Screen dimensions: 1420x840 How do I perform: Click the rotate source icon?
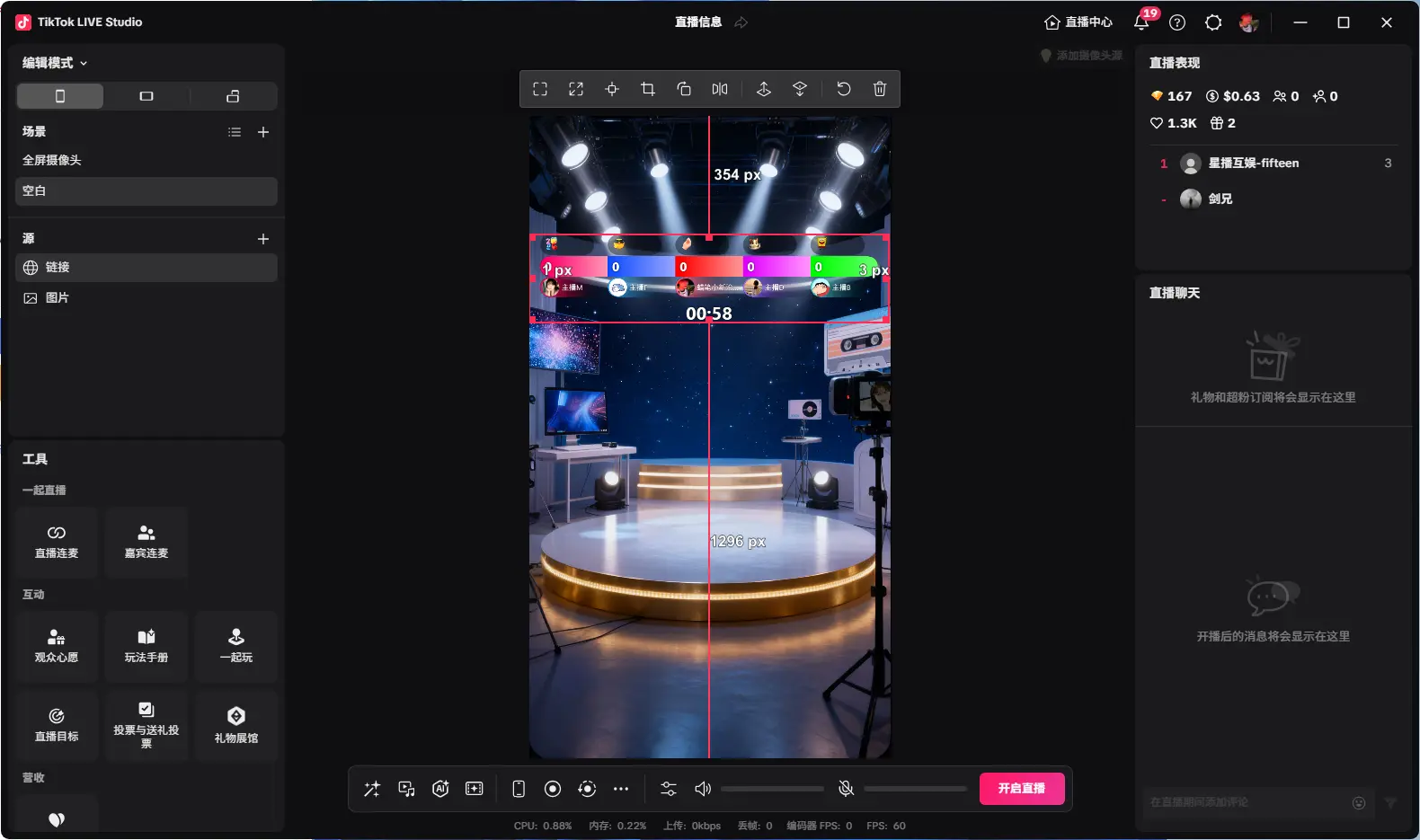point(684,89)
